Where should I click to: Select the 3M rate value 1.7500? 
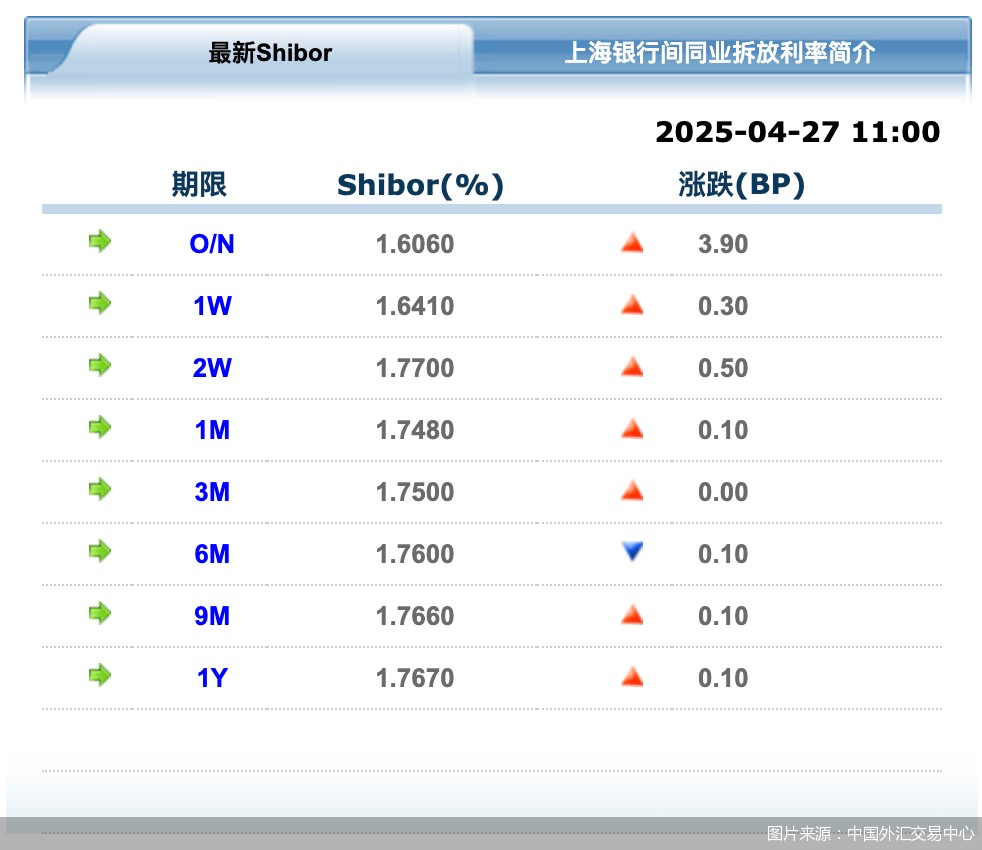[415, 492]
